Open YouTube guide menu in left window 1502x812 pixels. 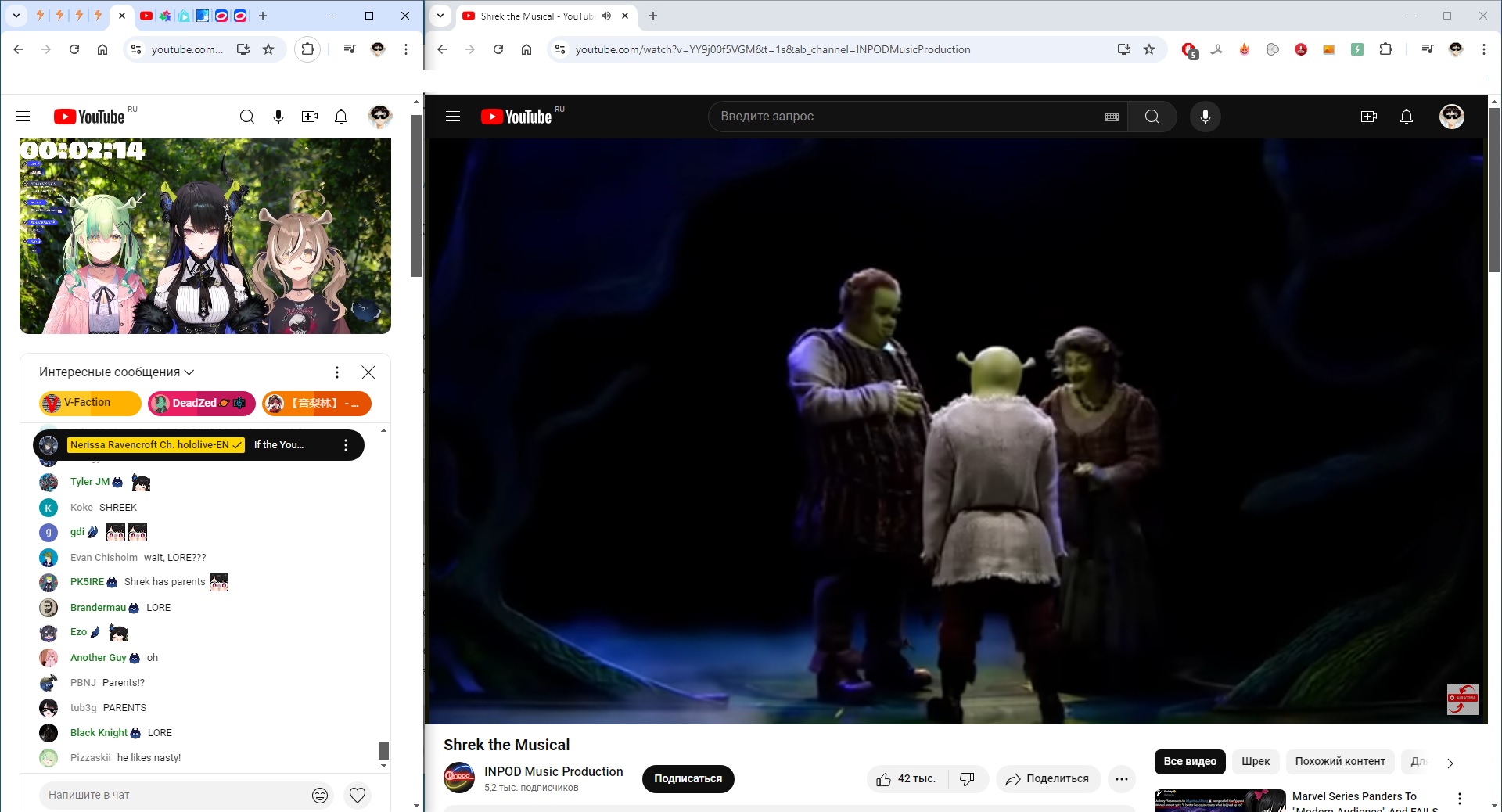(23, 117)
